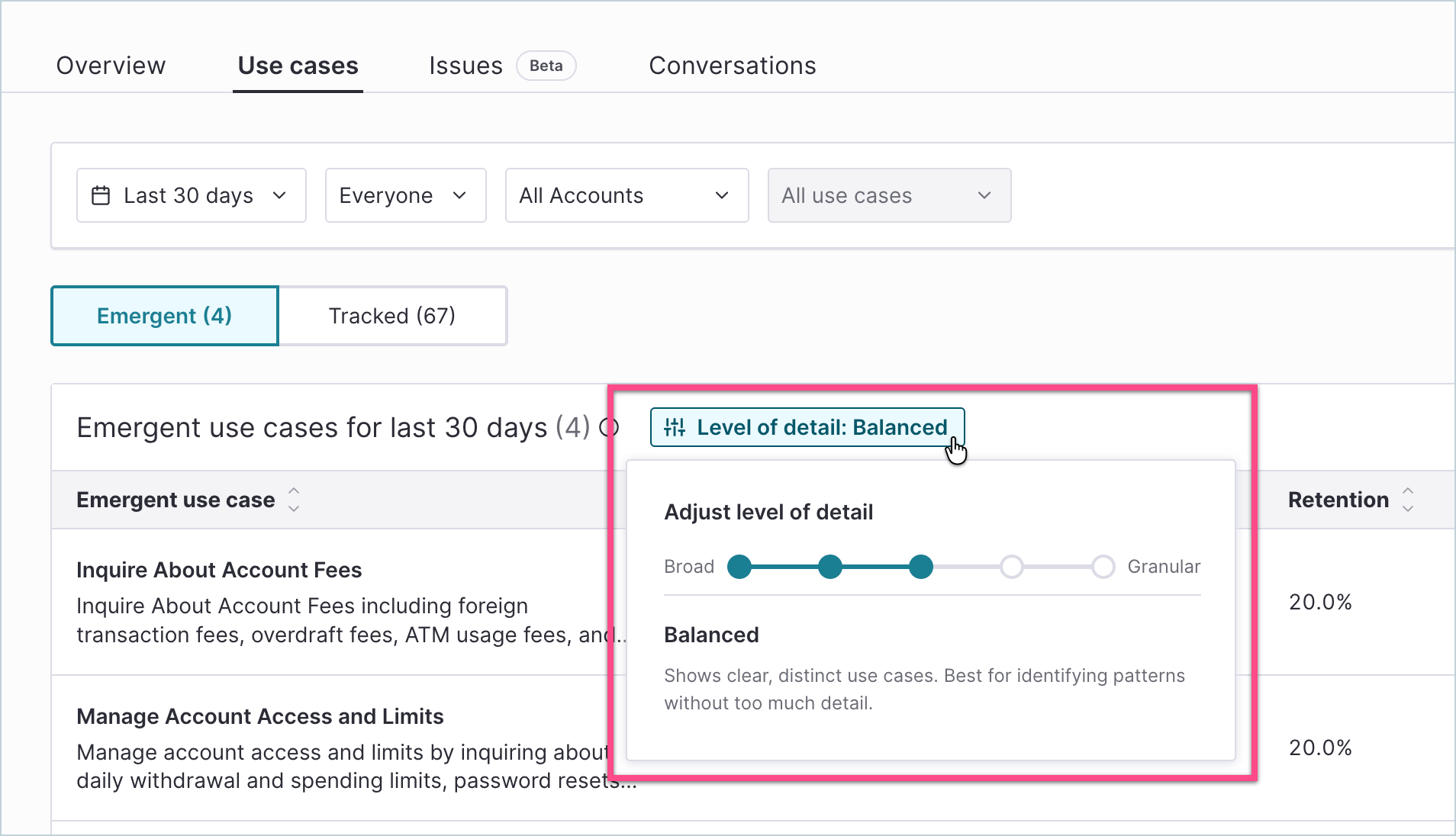Click the Retention column header text
This screenshot has width=1456, height=836.
[x=1338, y=500]
